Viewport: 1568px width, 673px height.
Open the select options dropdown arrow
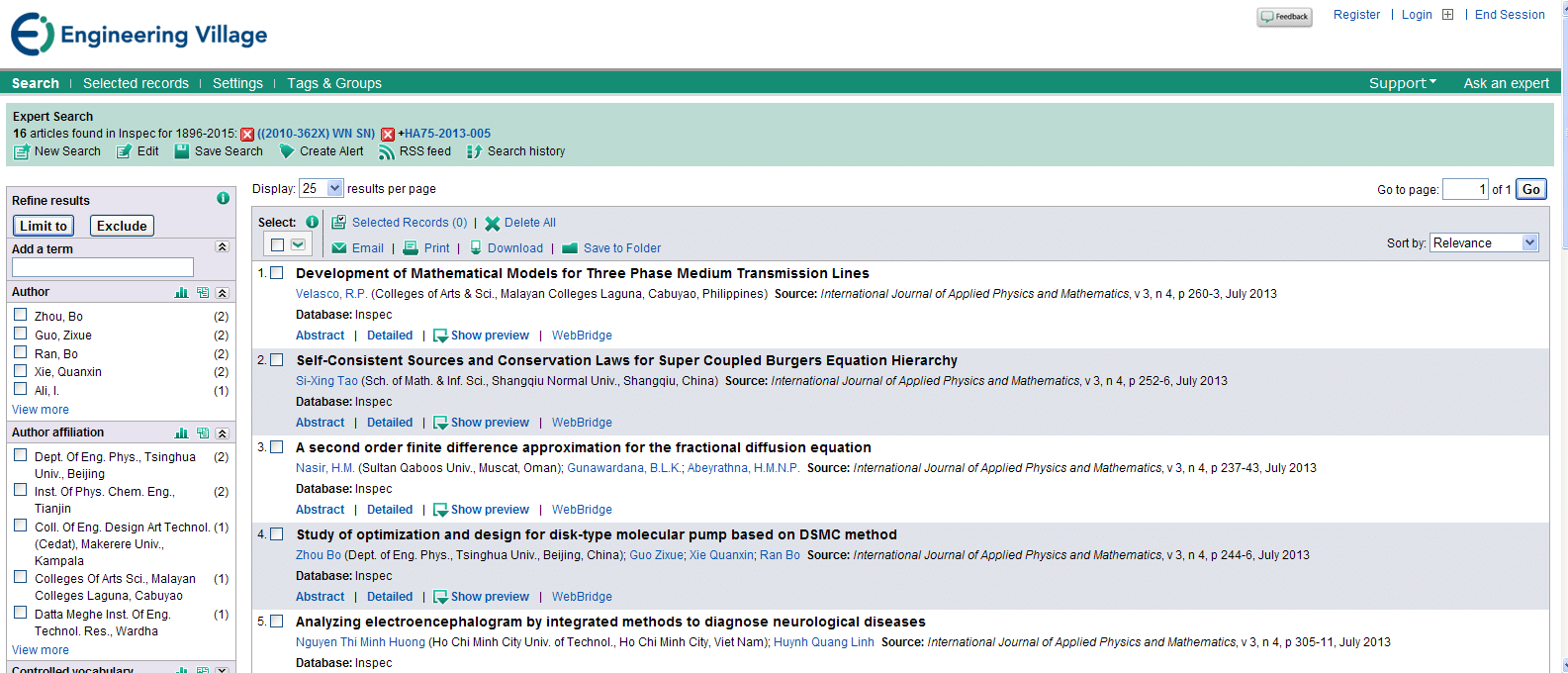(x=298, y=244)
